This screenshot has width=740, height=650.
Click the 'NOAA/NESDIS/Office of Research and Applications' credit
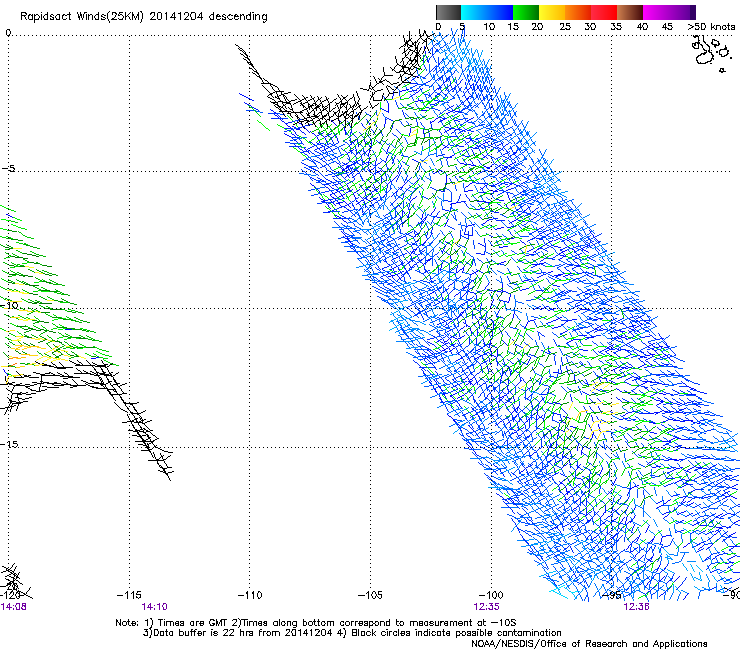coord(589,644)
